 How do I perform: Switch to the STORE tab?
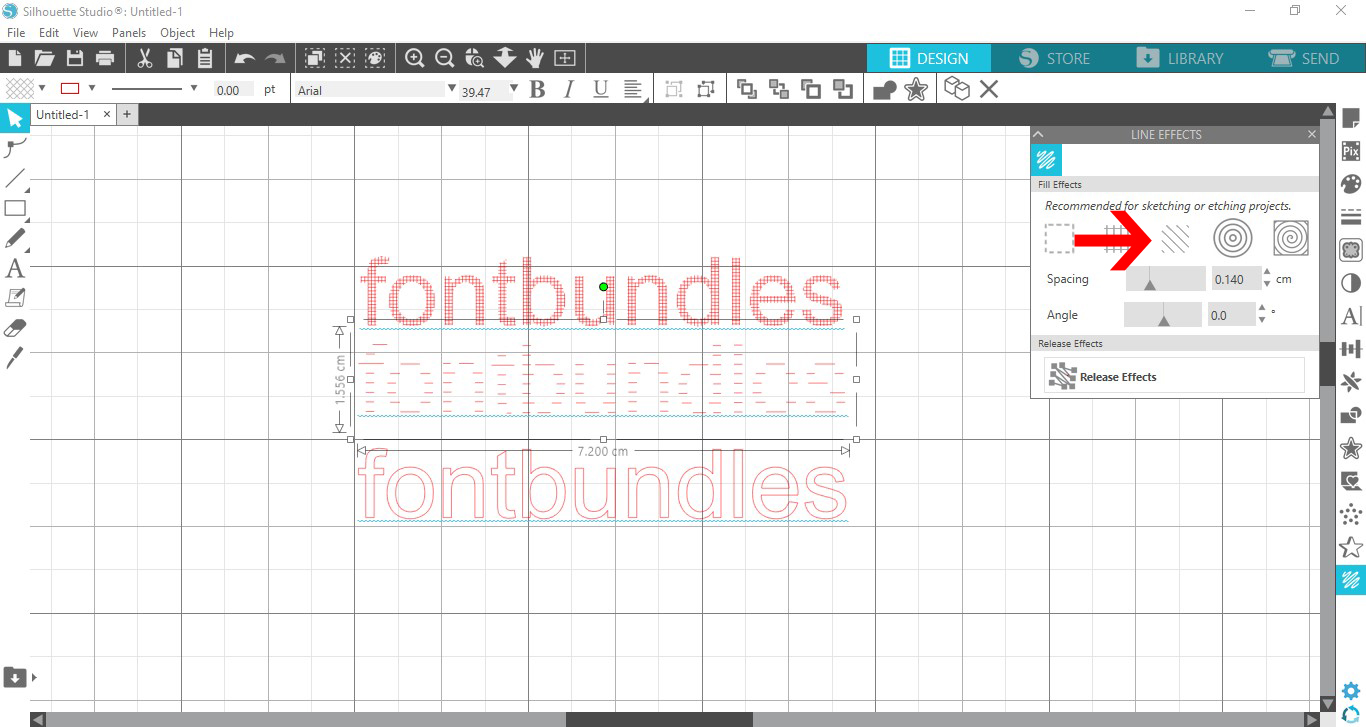click(1054, 58)
